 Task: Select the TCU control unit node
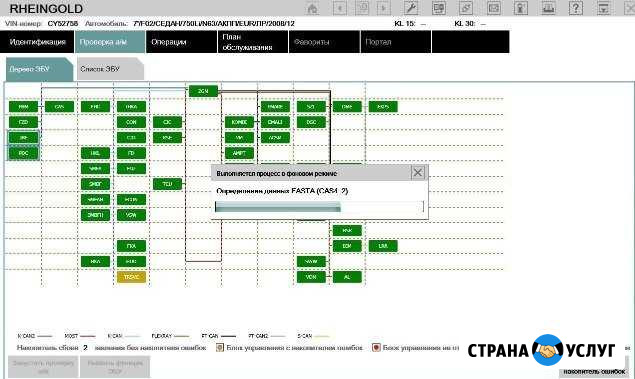pos(167,184)
